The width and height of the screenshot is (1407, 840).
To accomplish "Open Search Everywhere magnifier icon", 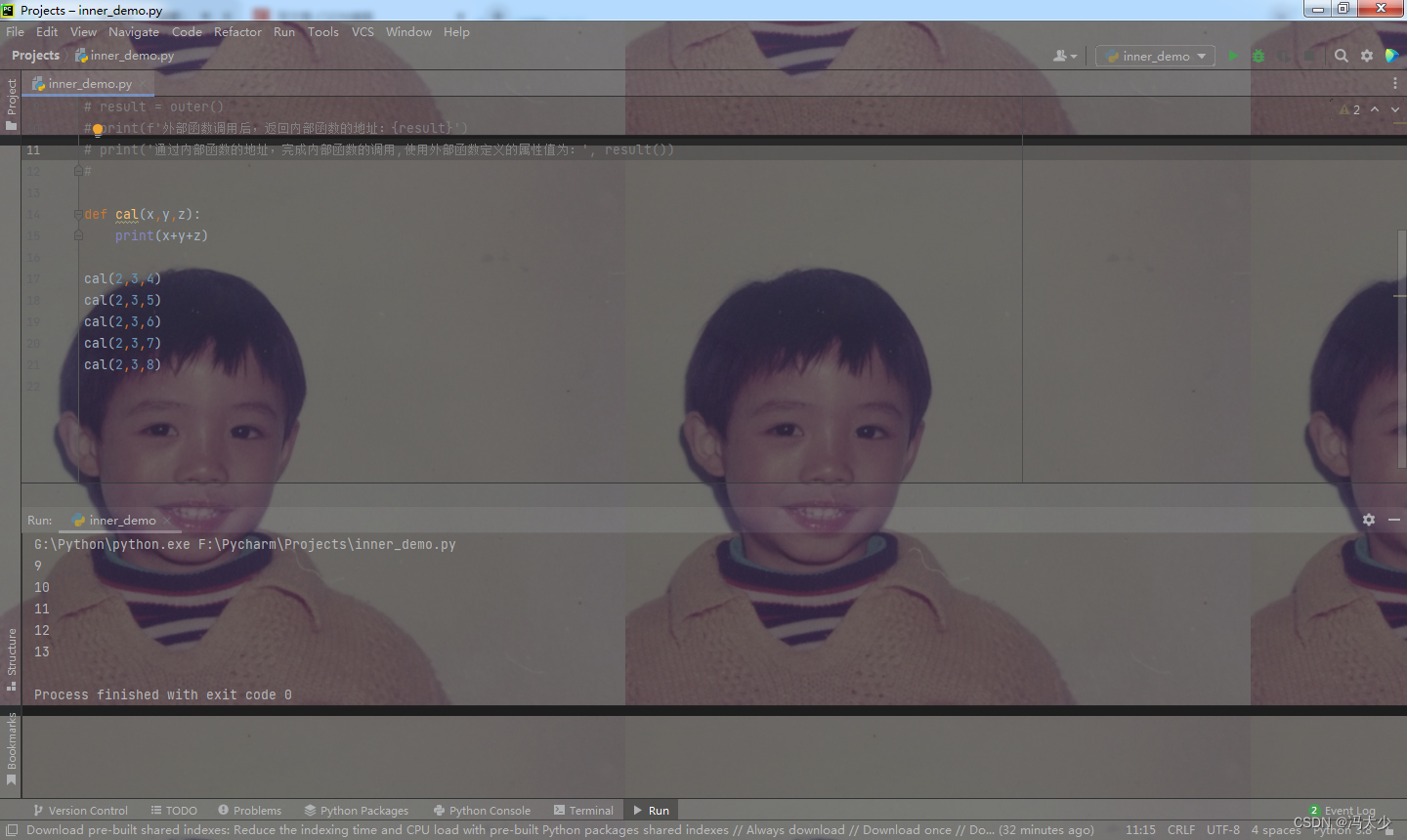I will pos(1342,56).
